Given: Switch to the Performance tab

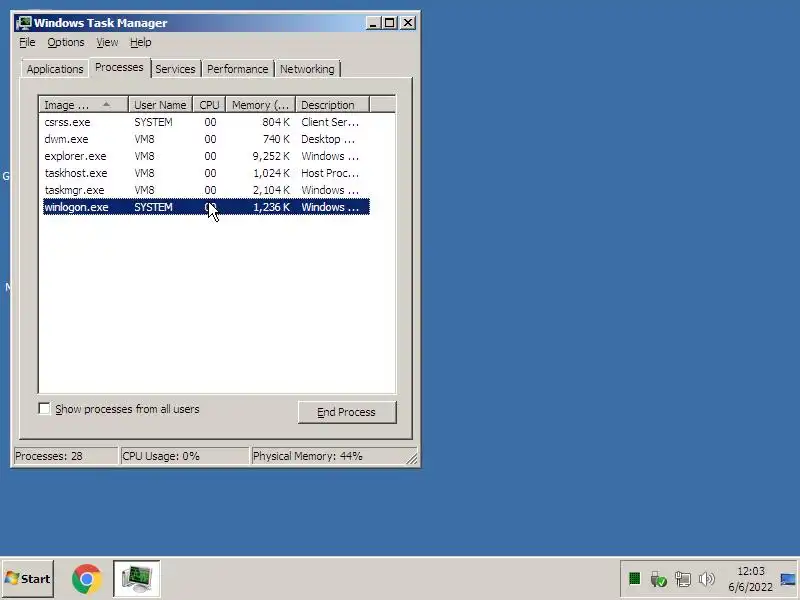Looking at the screenshot, I should [237, 69].
